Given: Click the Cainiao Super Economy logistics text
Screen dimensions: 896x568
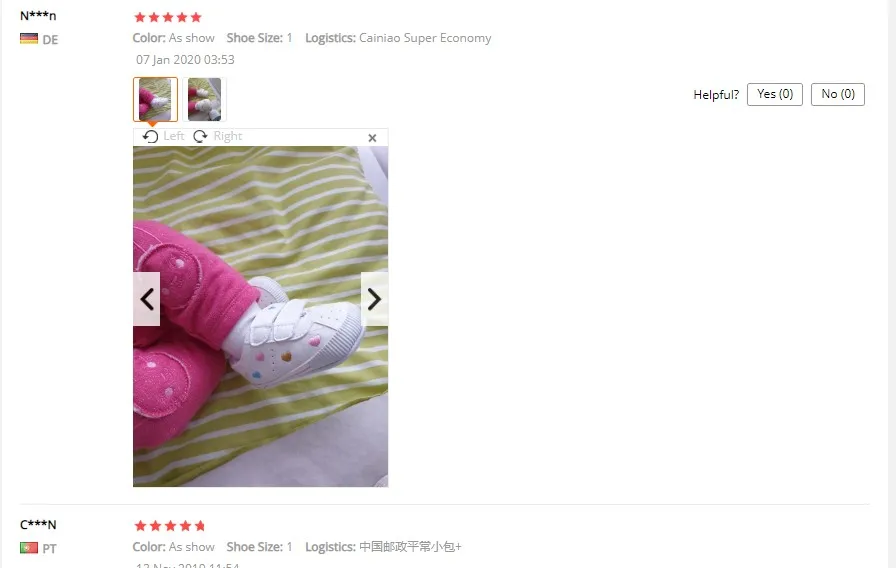Looking at the screenshot, I should click(x=425, y=38).
